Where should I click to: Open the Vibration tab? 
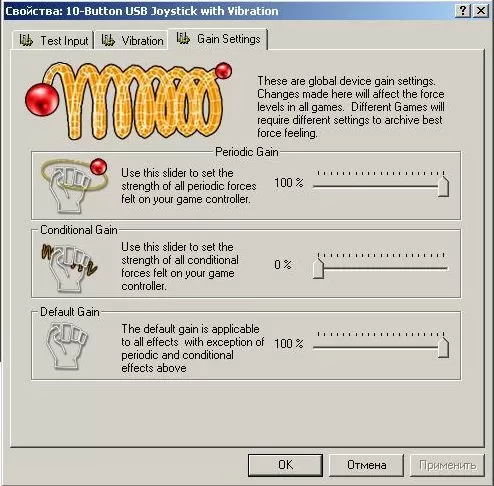tap(131, 40)
